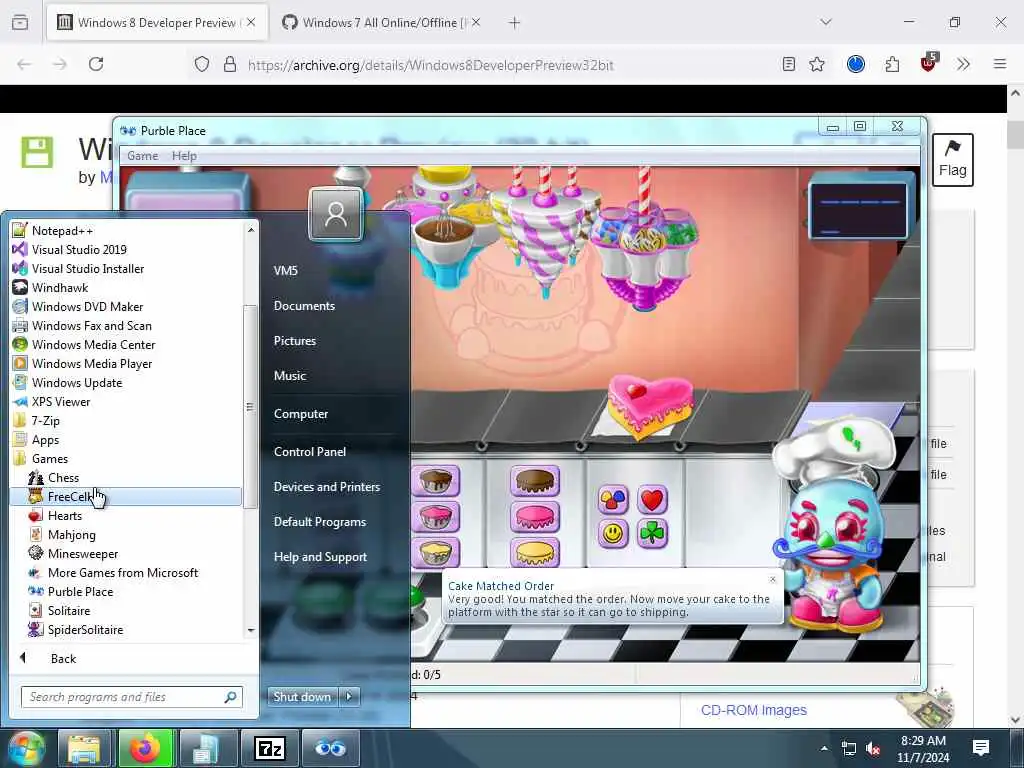Image resolution: width=1024 pixels, height=768 pixels.
Task: Open Windows Fax and Scan
Action: point(125,325)
